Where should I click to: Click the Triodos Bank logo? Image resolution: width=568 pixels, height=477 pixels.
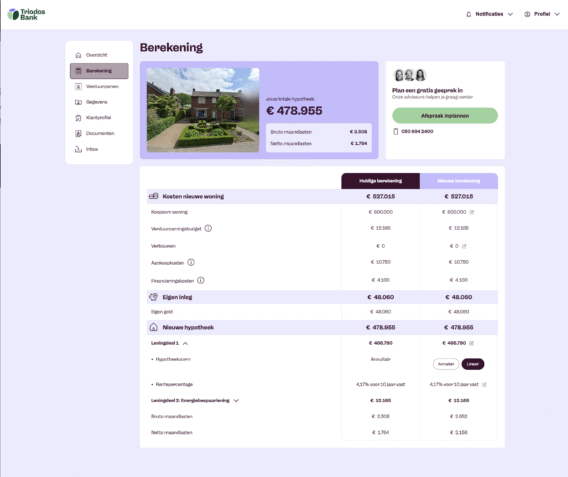[x=26, y=14]
